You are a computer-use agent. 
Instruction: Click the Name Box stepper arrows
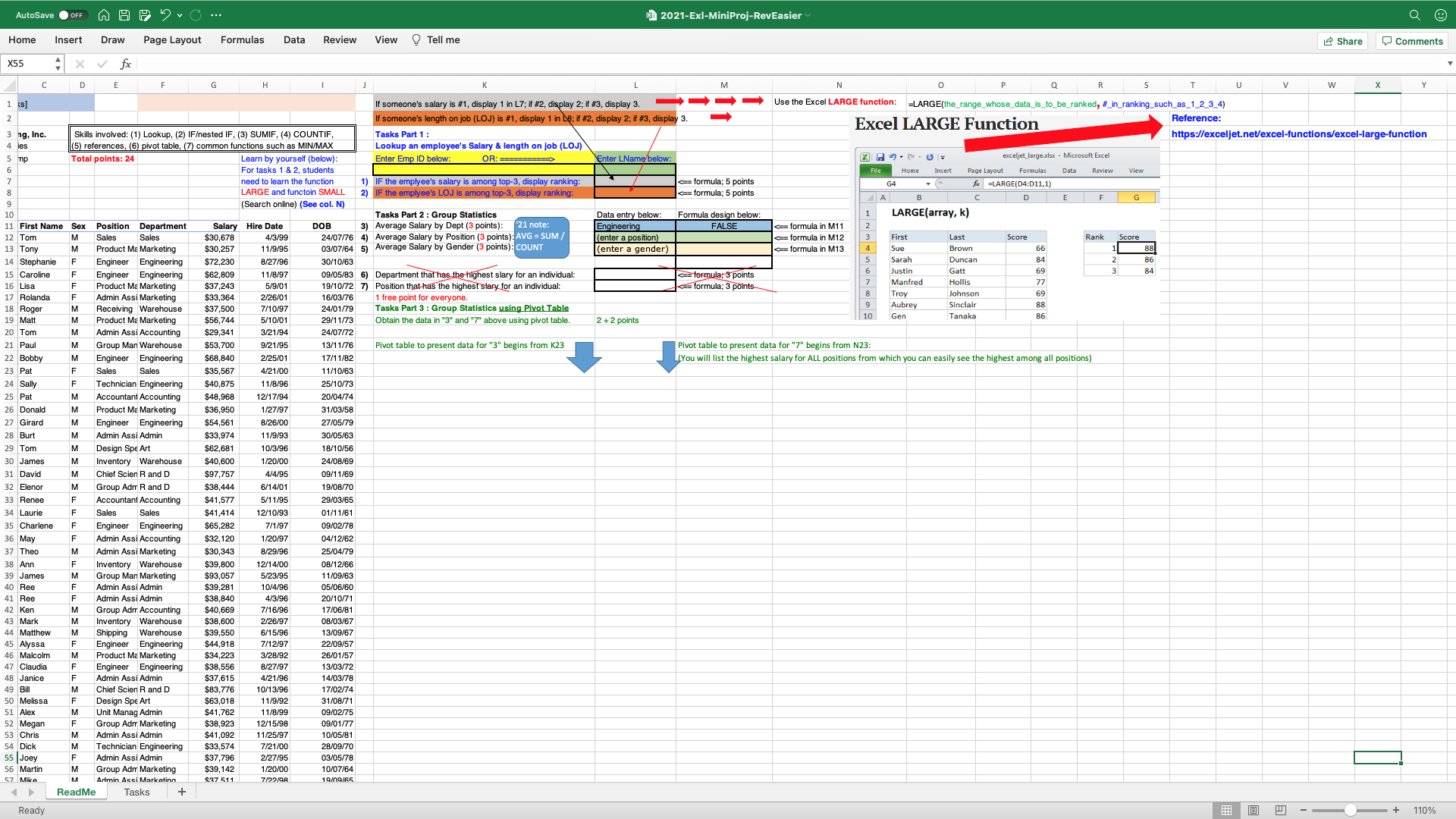[x=58, y=64]
